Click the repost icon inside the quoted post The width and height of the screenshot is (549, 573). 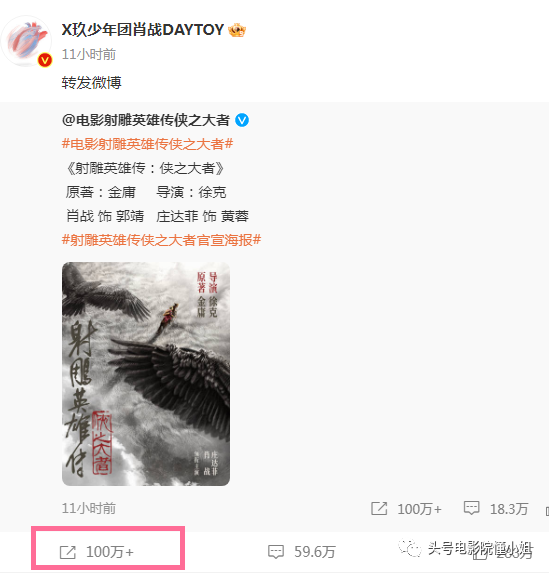point(379,509)
